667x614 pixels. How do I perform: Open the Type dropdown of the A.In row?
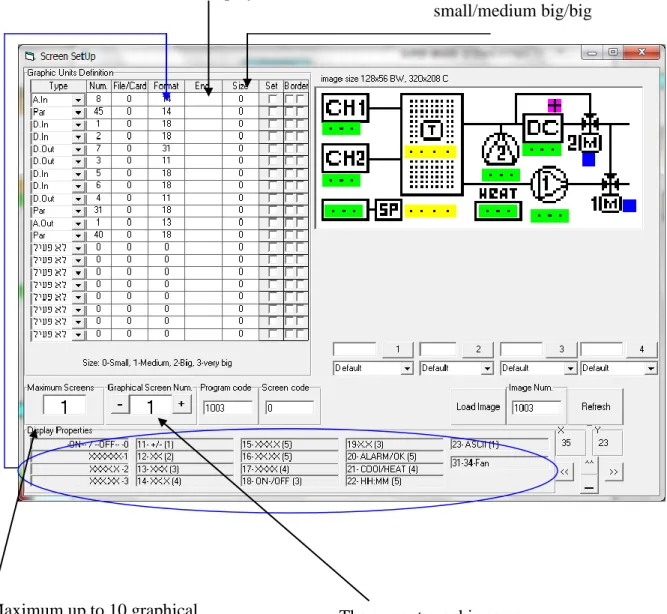[78, 100]
